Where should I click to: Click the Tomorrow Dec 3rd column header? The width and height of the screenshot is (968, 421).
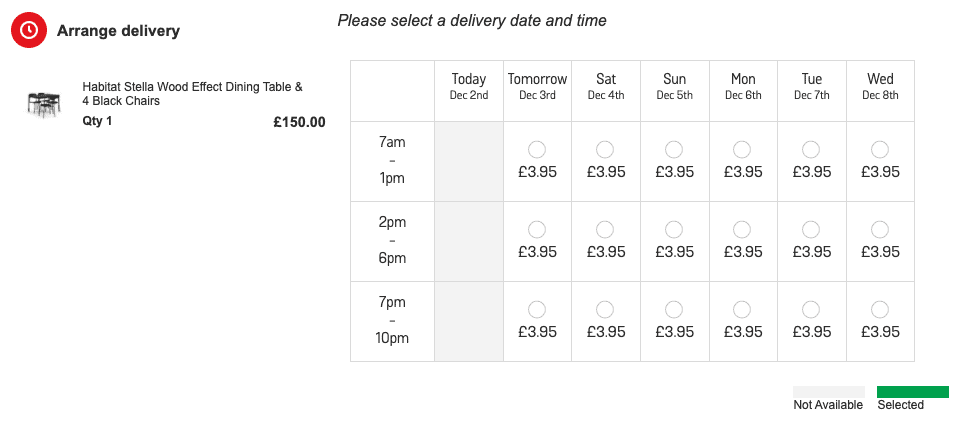click(537, 91)
